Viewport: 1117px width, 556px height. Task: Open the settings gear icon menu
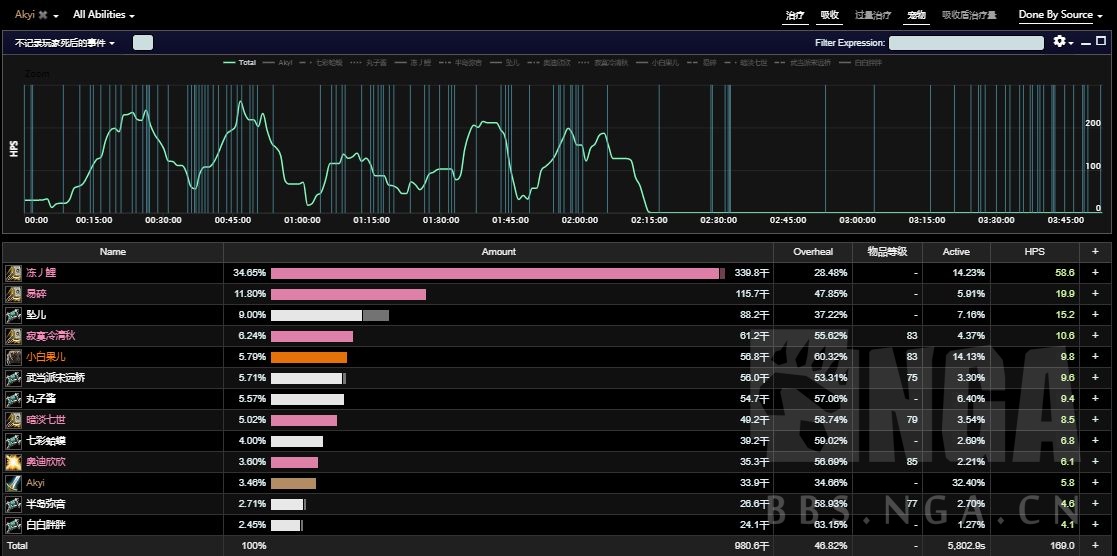click(x=1060, y=42)
